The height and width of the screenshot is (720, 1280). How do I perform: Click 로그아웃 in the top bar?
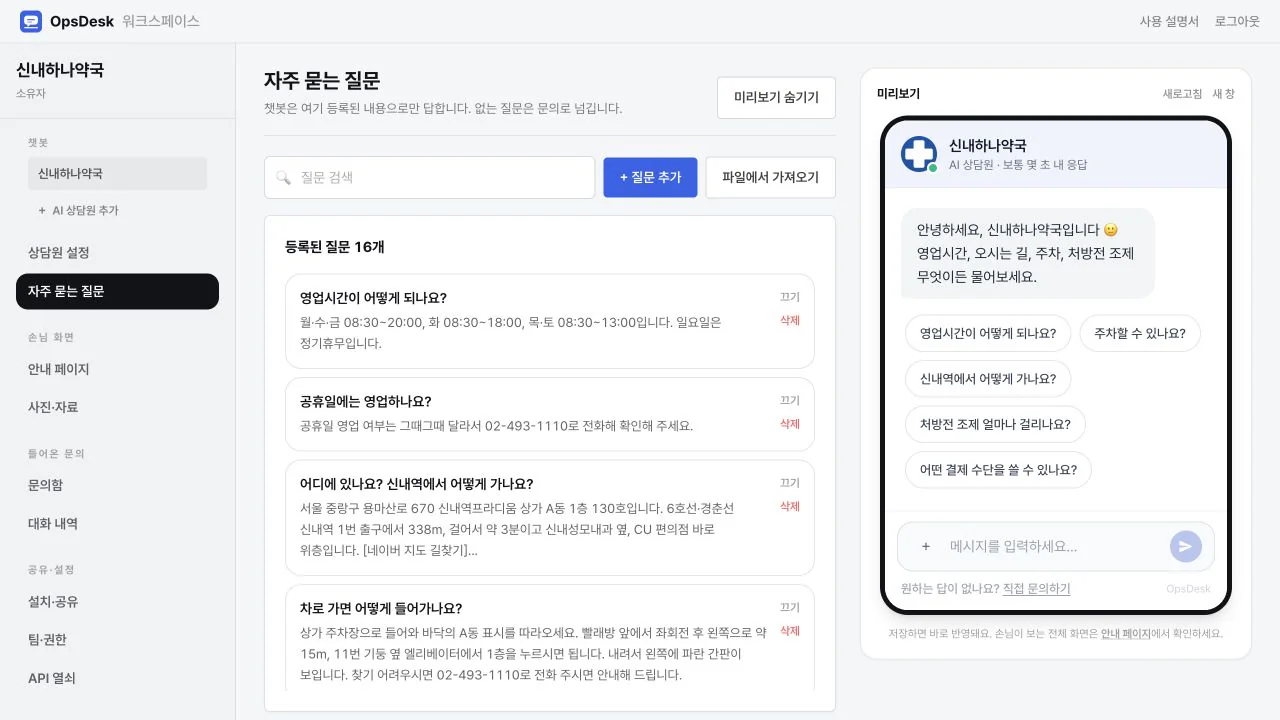(1237, 21)
